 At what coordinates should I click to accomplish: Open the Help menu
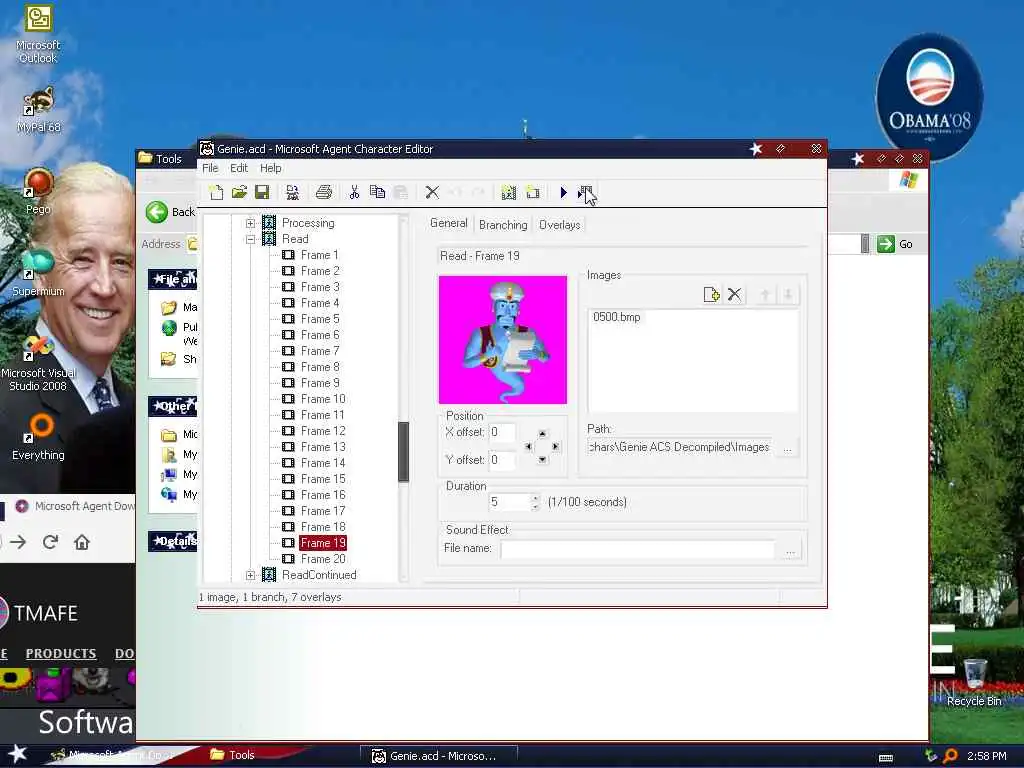(x=270, y=168)
